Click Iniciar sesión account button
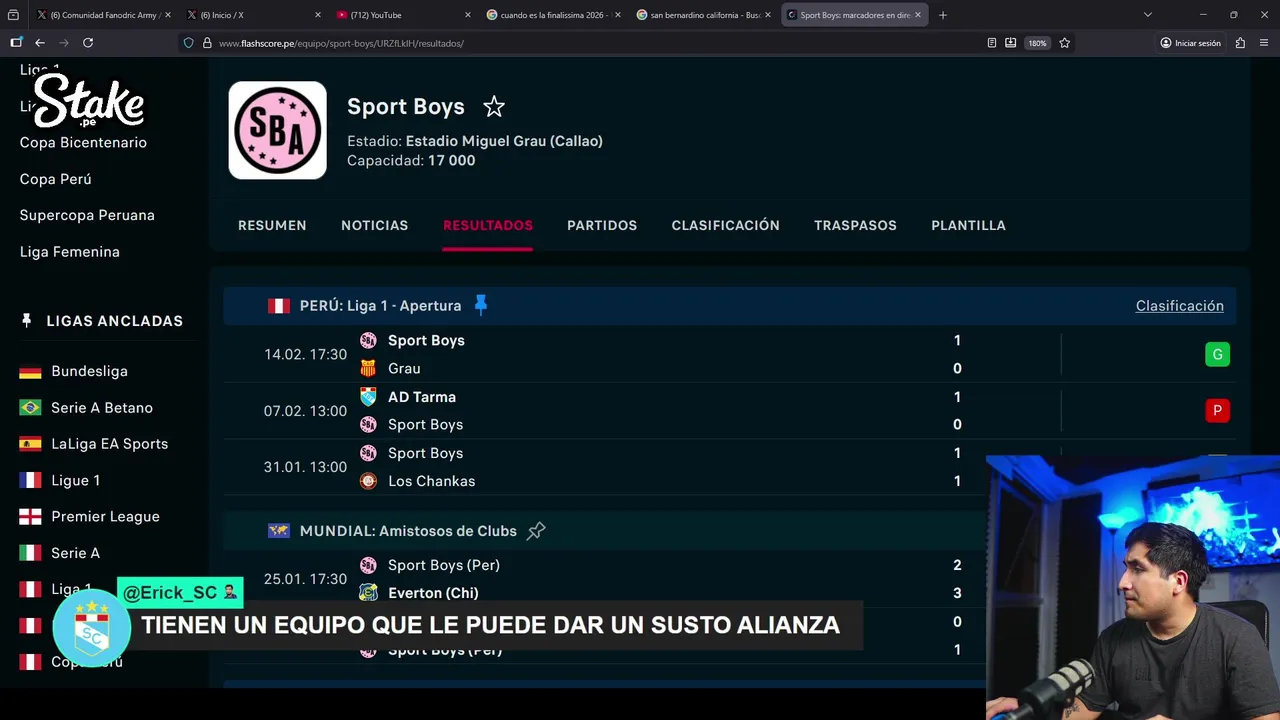Viewport: 1280px width, 720px height. (1190, 43)
